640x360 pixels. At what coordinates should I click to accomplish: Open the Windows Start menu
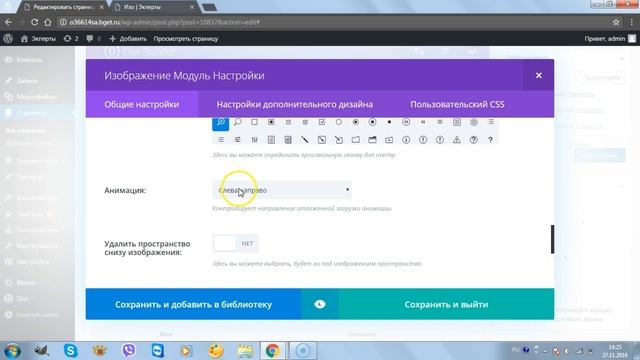pos(12,351)
